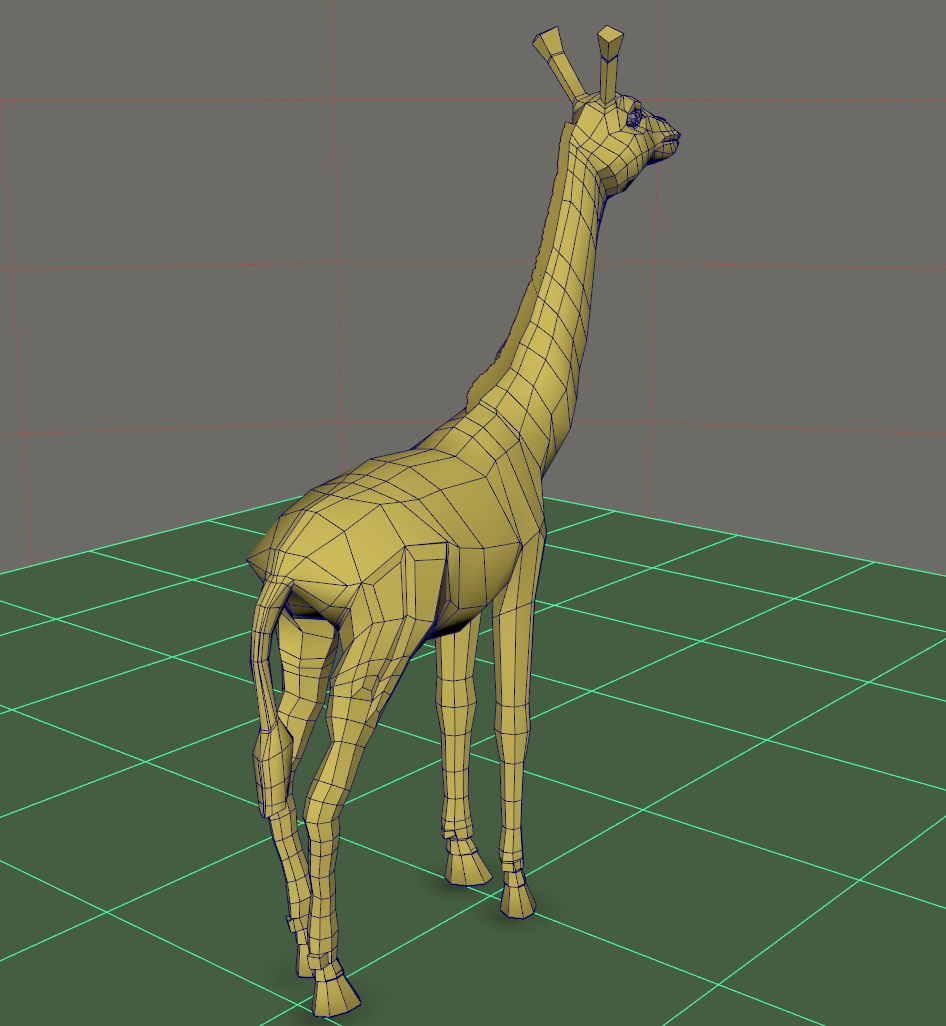The image size is (946, 1026).
Task: Pick the front hoof closer to camera
Action: [x=519, y=896]
